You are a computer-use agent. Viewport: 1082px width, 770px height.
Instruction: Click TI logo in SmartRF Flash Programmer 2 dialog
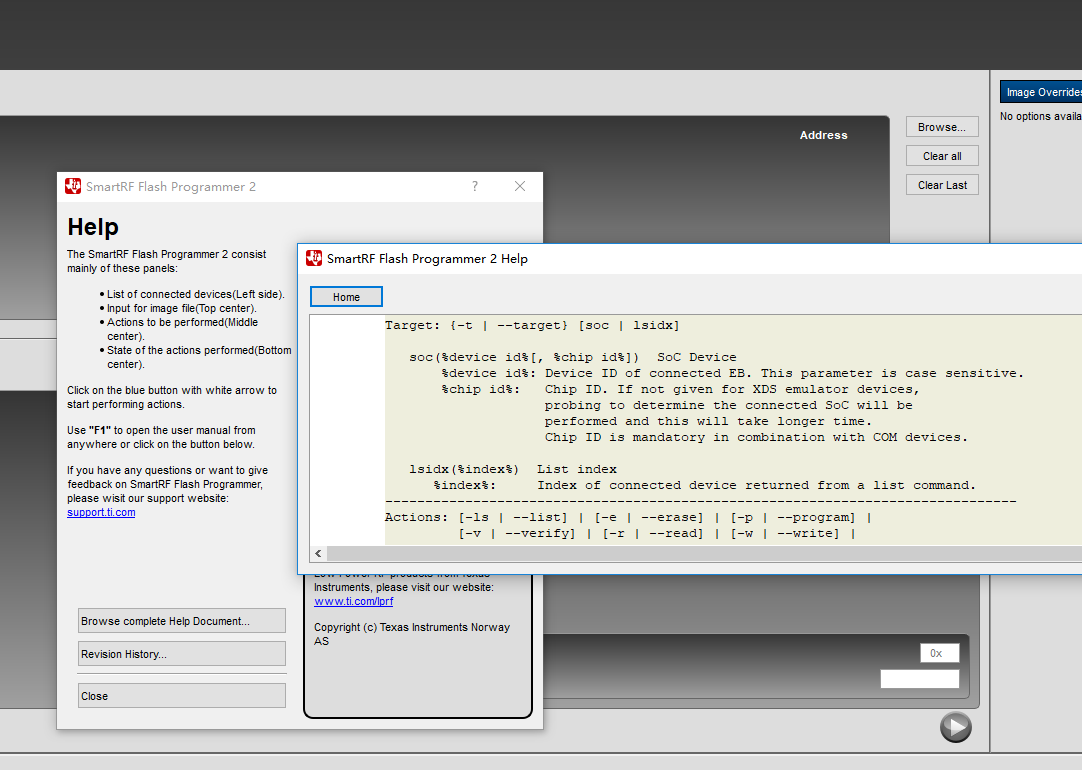tap(72, 186)
